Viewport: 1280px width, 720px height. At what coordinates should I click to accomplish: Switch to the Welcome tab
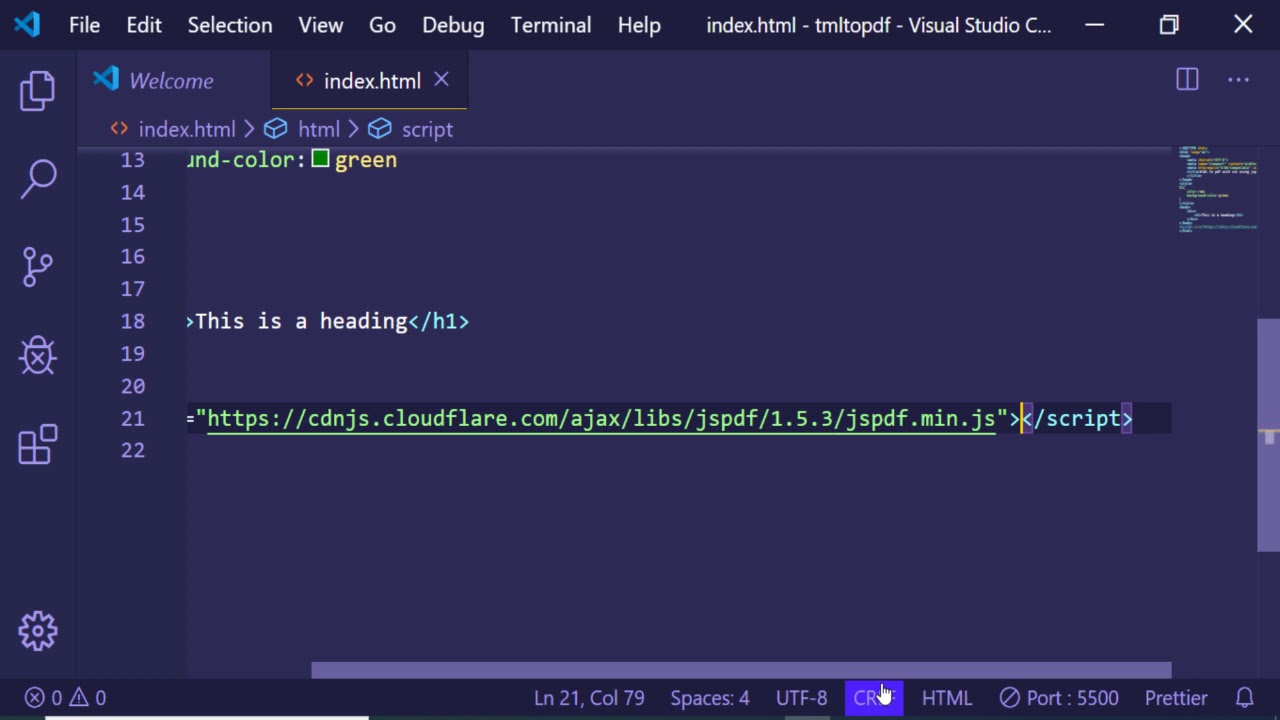point(170,81)
